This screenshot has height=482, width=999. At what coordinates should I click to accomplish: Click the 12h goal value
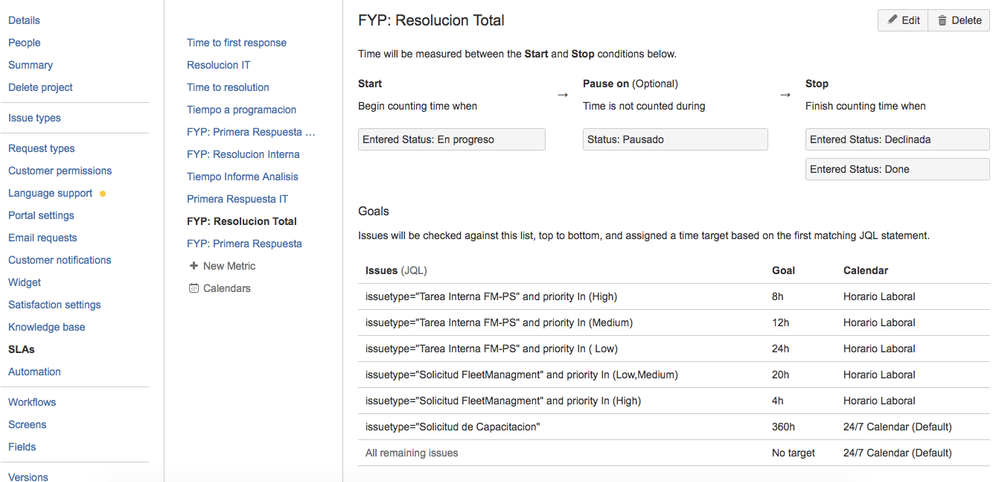(x=780, y=323)
